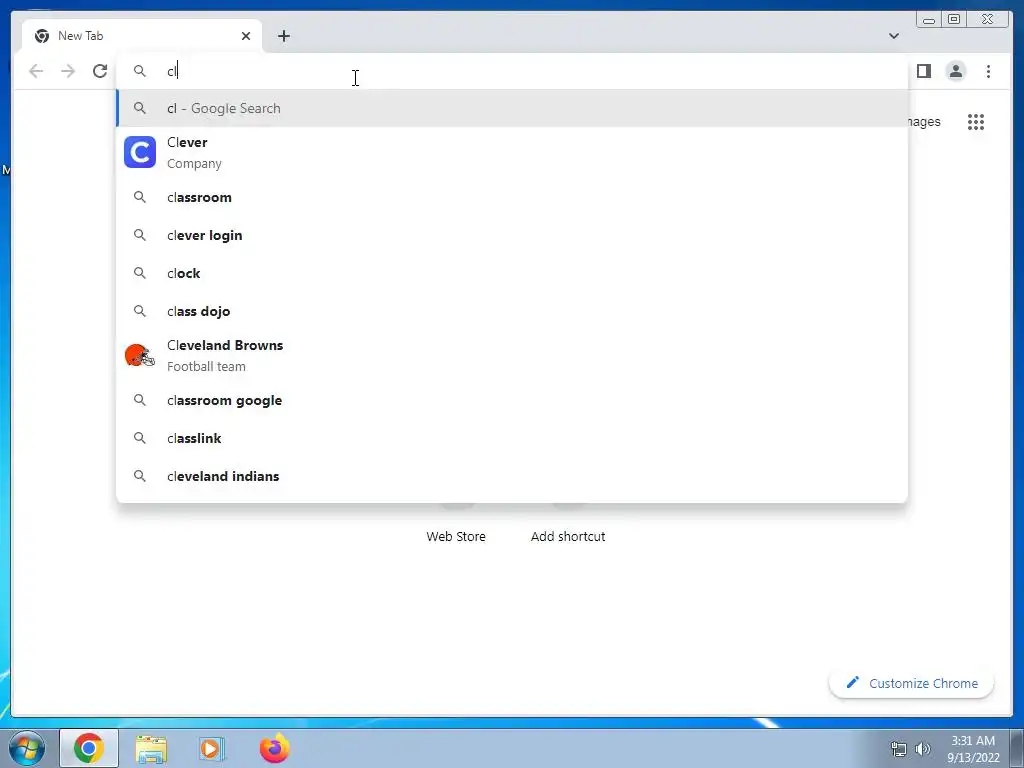The image size is (1024, 768).
Task: Click the Cleveland Browns helmet icon
Action: [x=140, y=356]
